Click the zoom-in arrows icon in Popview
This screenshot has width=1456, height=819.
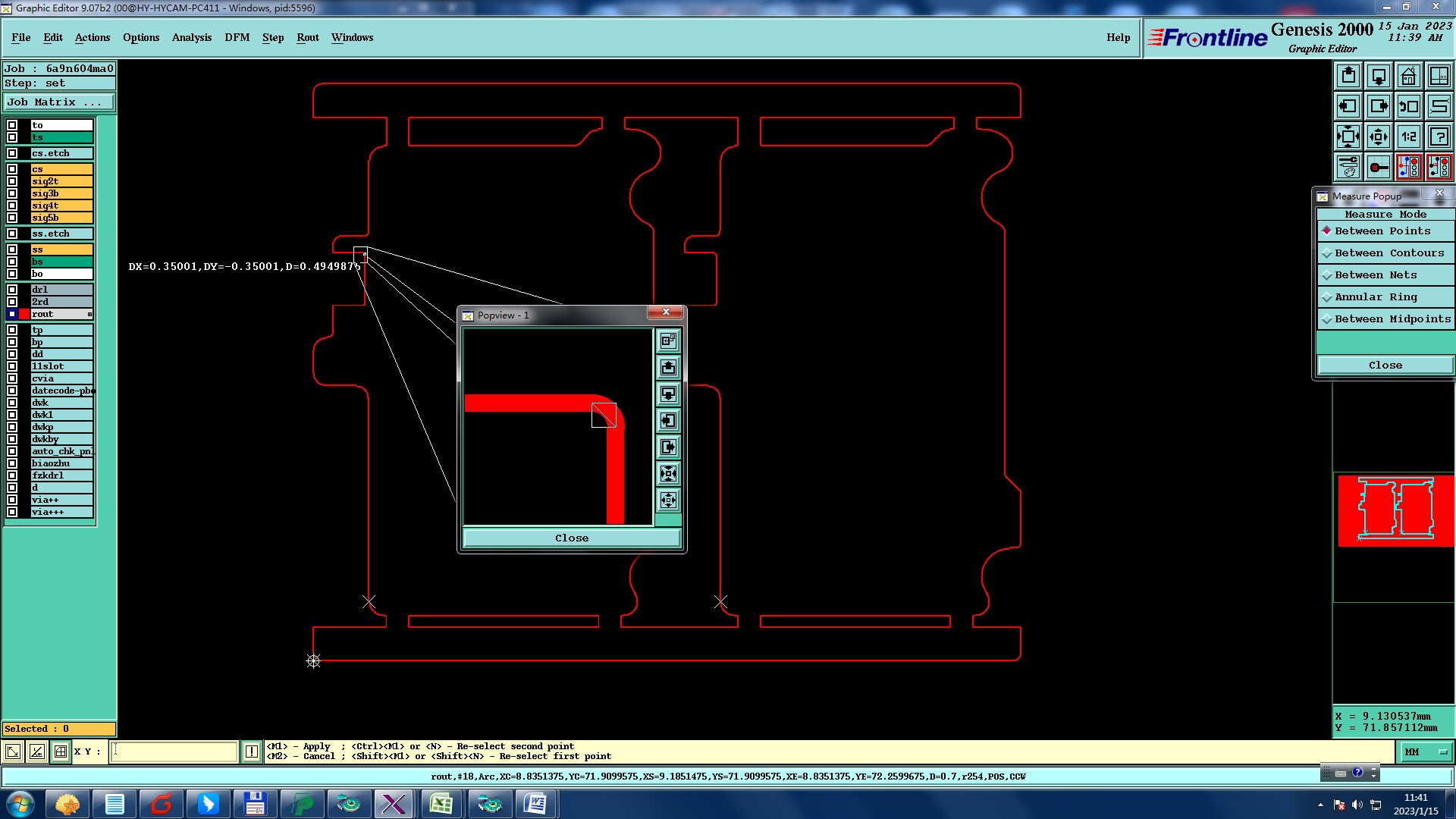click(668, 474)
